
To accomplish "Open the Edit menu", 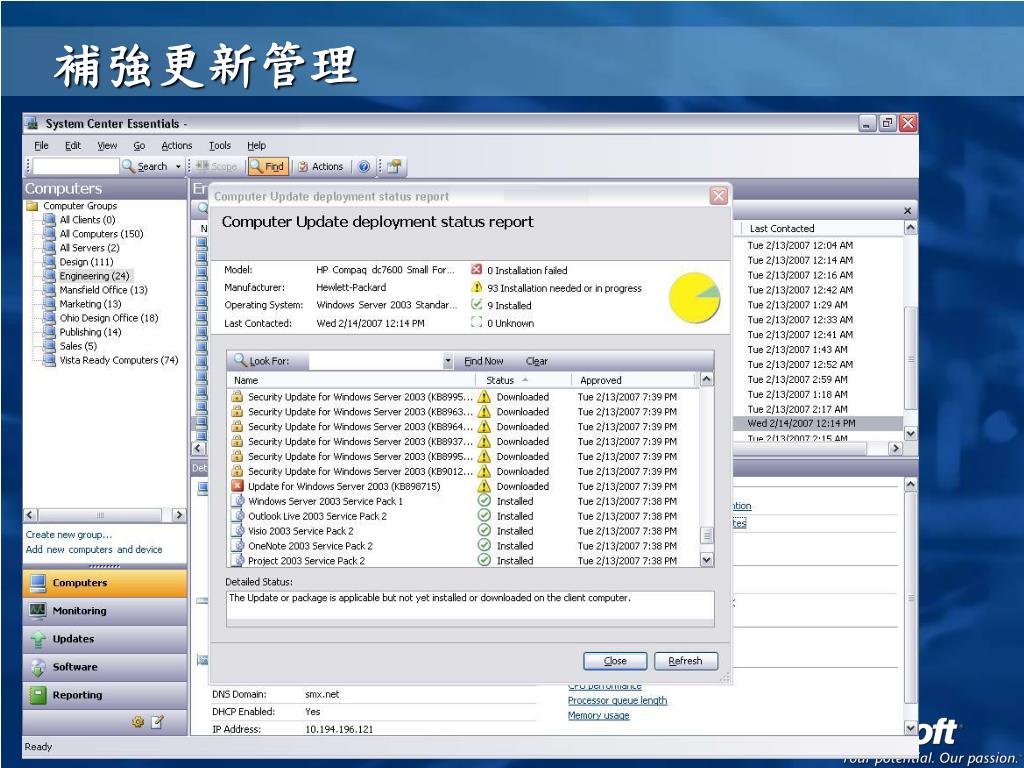I will (72, 146).
